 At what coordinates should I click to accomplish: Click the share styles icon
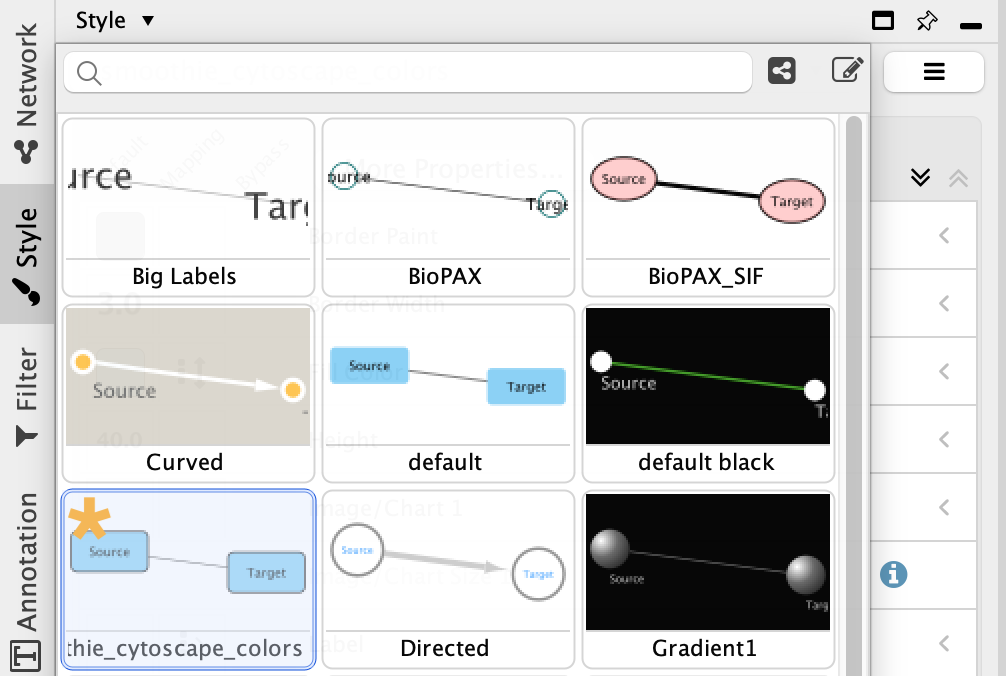tap(782, 71)
